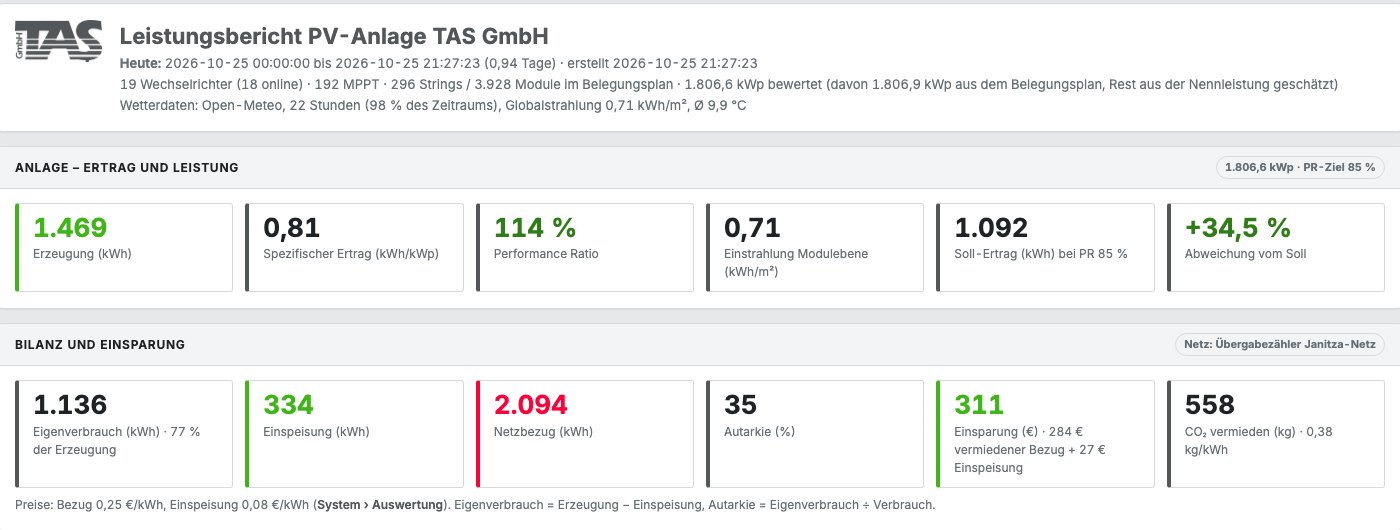Click the Erzeugung (kWh) card value 1.469
Viewport: 1400px width, 530px height.
point(70,228)
